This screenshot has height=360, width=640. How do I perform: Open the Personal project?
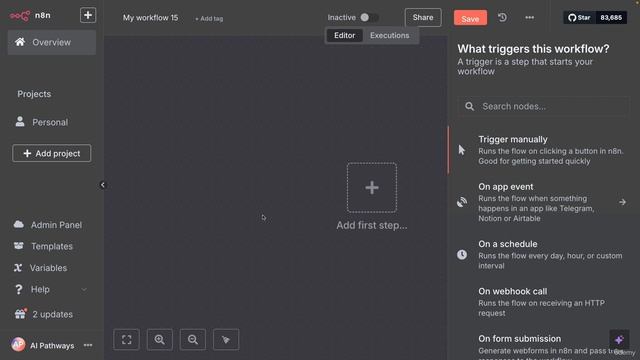click(x=50, y=122)
